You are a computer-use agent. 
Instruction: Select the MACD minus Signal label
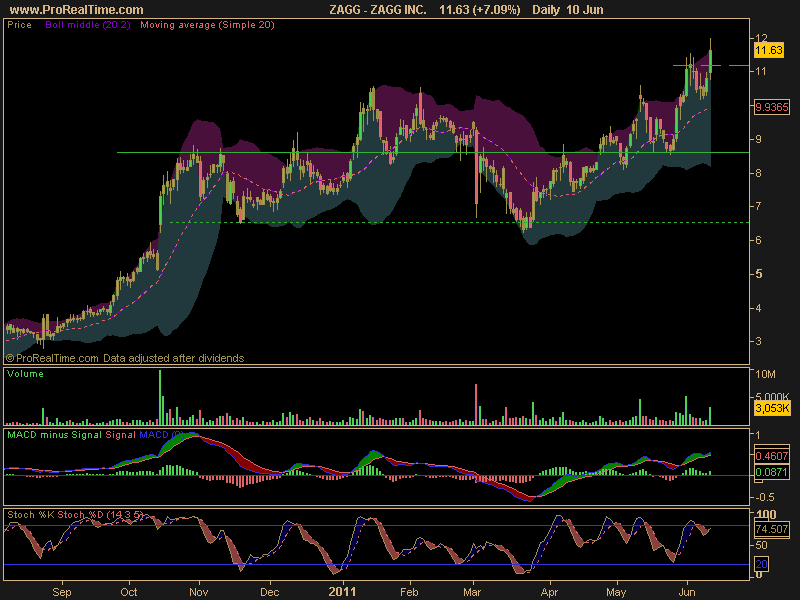click(54, 435)
